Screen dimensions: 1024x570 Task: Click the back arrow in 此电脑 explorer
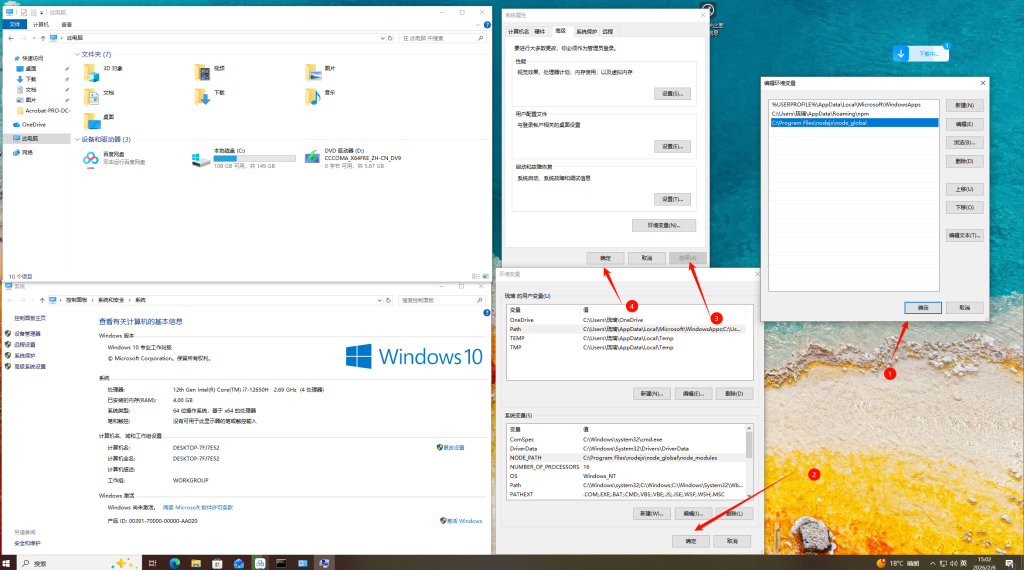10,39
